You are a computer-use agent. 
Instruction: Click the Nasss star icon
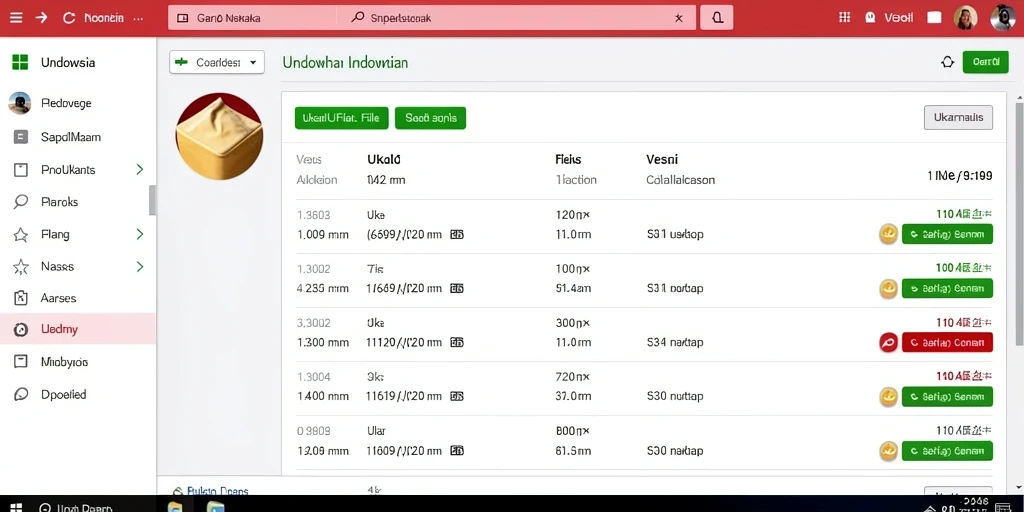[21, 266]
